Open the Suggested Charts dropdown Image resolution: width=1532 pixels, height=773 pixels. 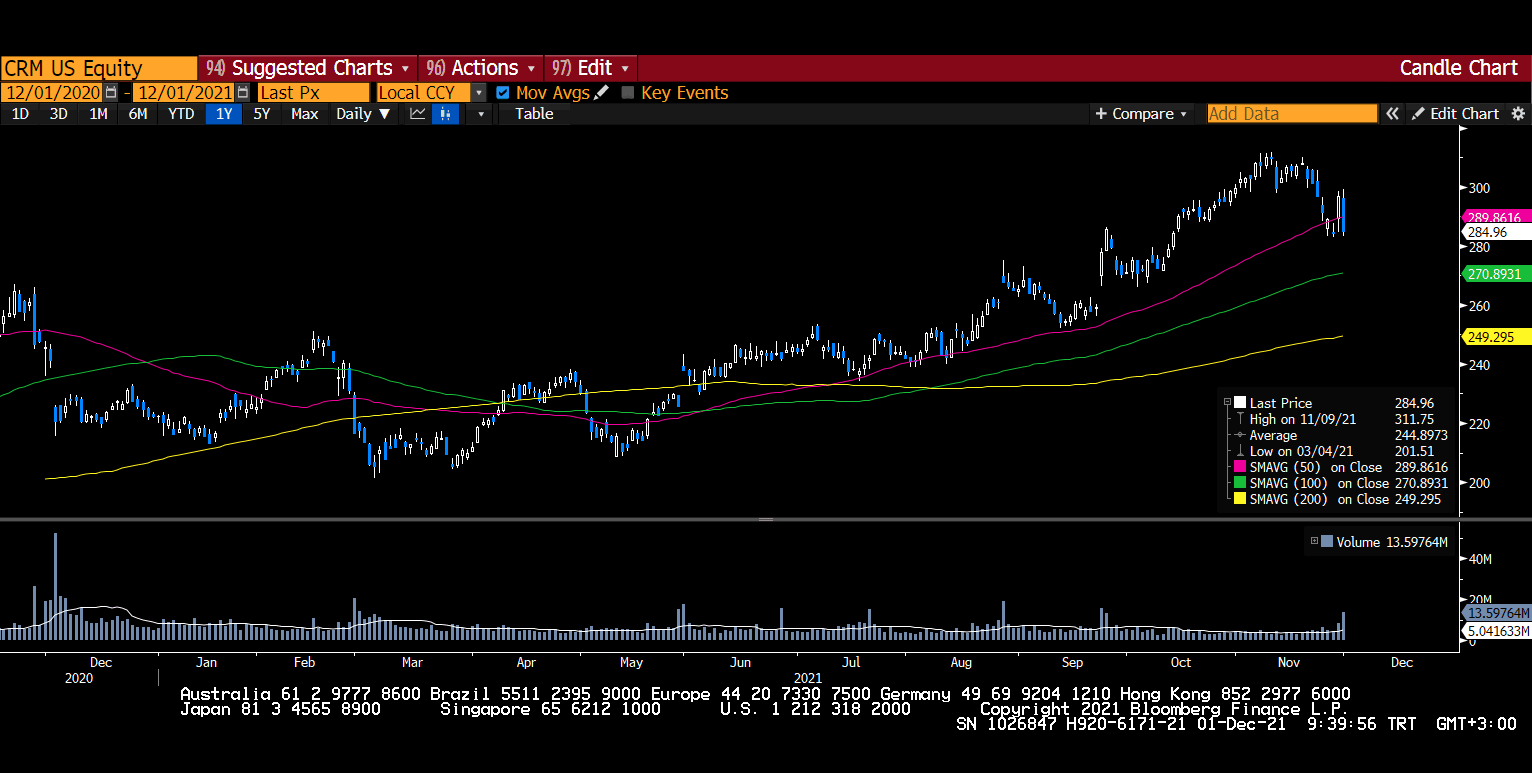(x=308, y=68)
